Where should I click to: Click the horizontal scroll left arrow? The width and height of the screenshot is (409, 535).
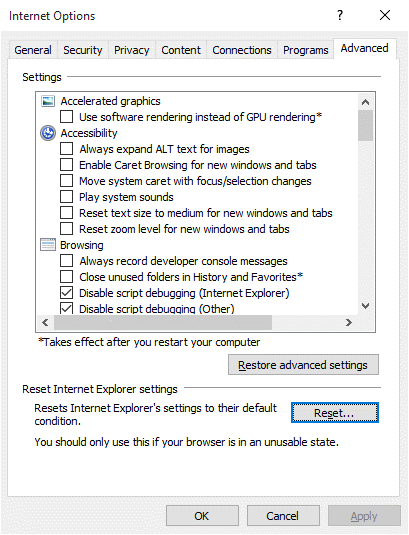(x=45, y=322)
